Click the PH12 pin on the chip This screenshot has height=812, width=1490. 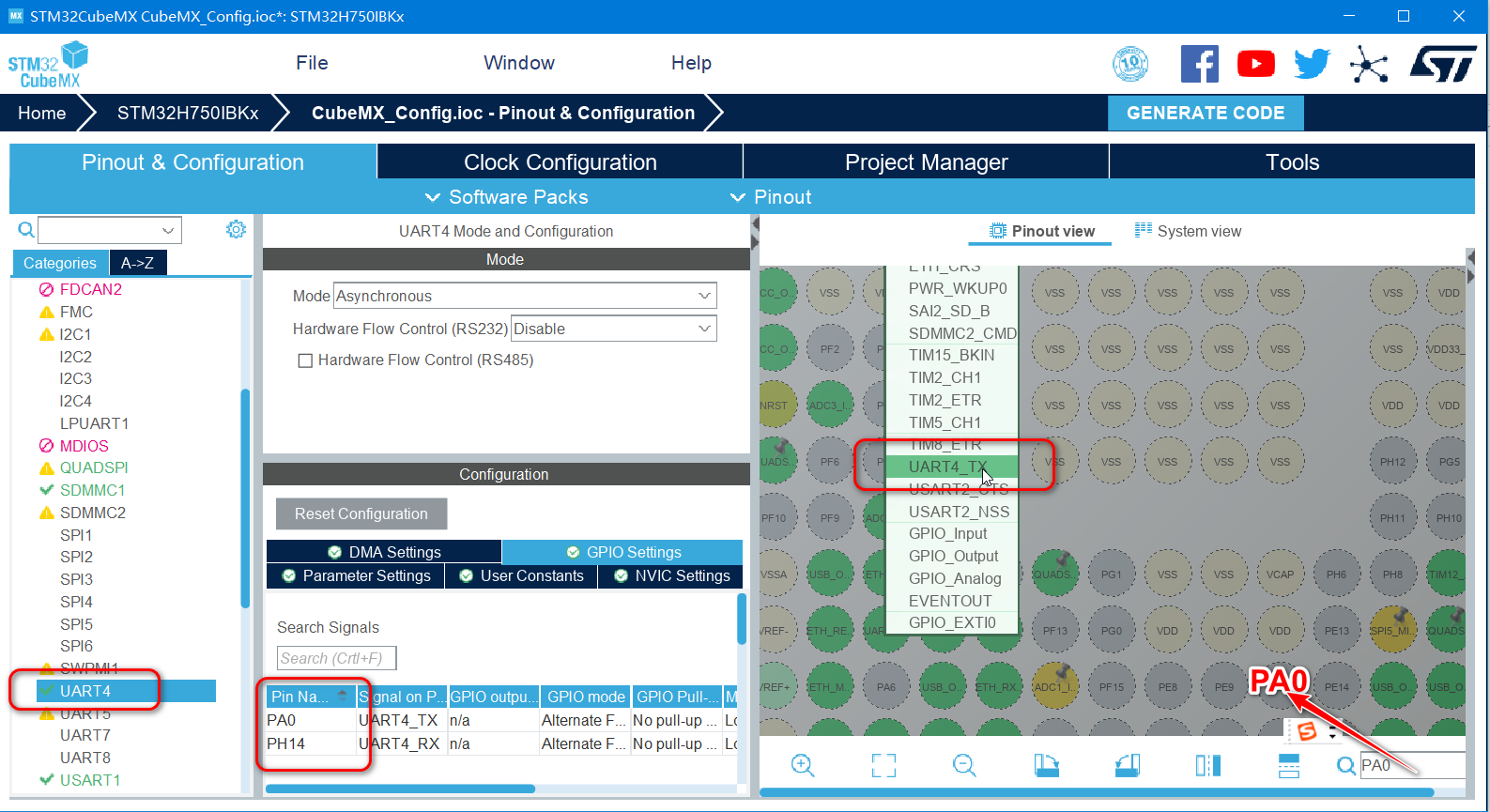pos(1392,462)
